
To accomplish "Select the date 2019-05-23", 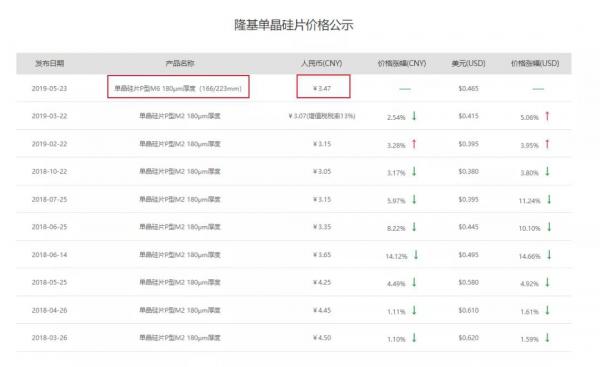I will point(49,88).
